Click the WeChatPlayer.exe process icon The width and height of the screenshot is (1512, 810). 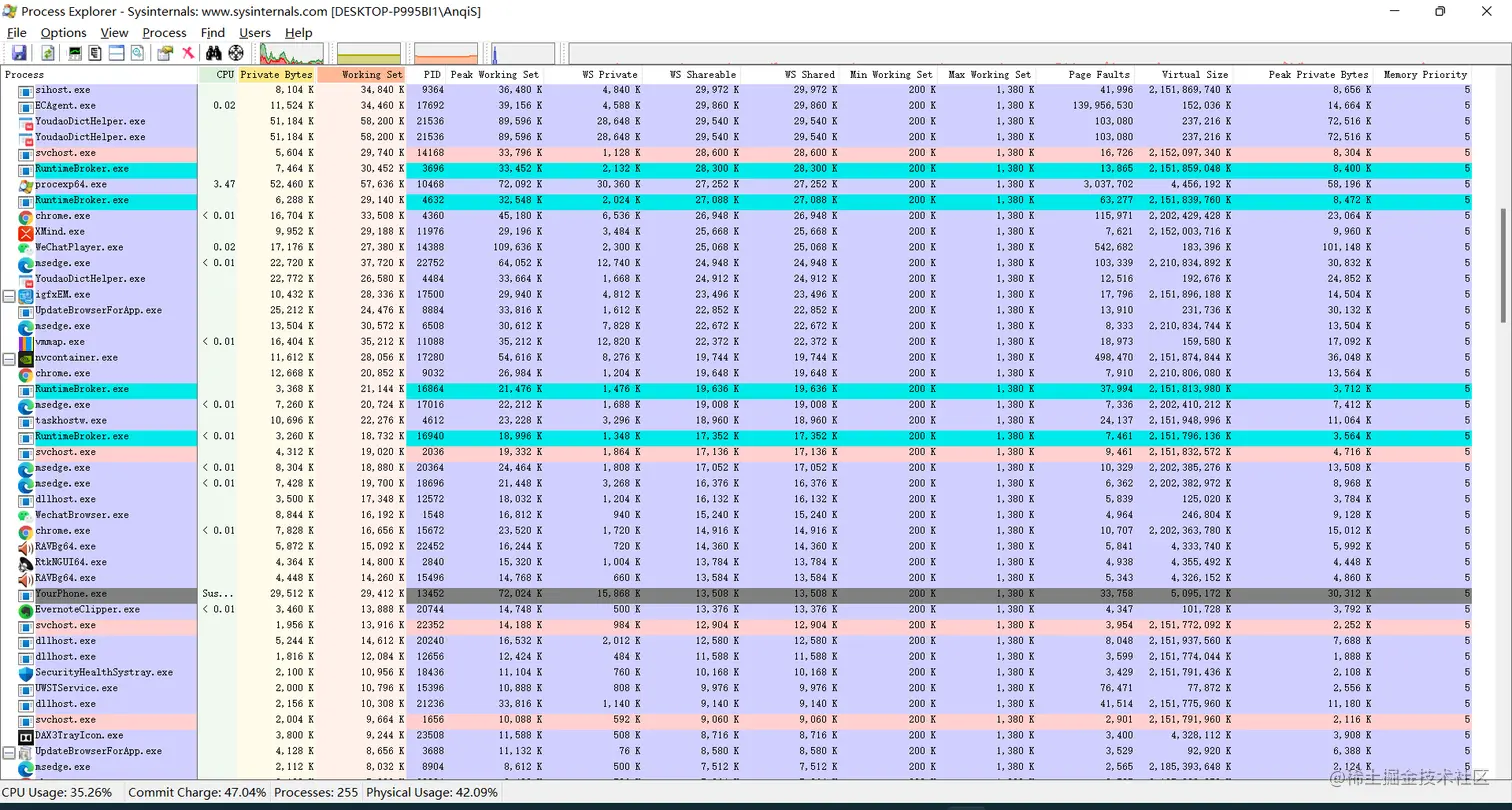pos(26,247)
